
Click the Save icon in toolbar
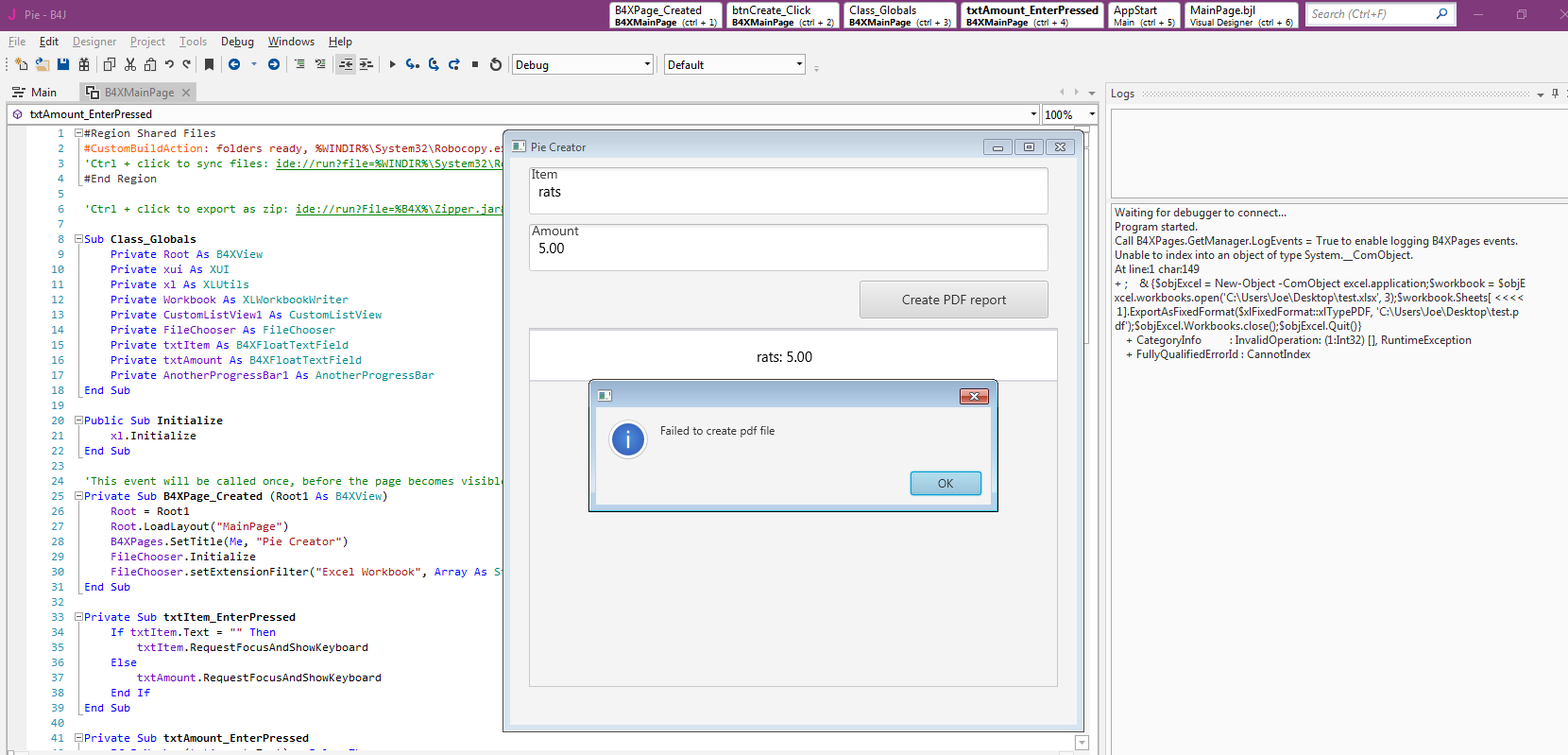63,64
